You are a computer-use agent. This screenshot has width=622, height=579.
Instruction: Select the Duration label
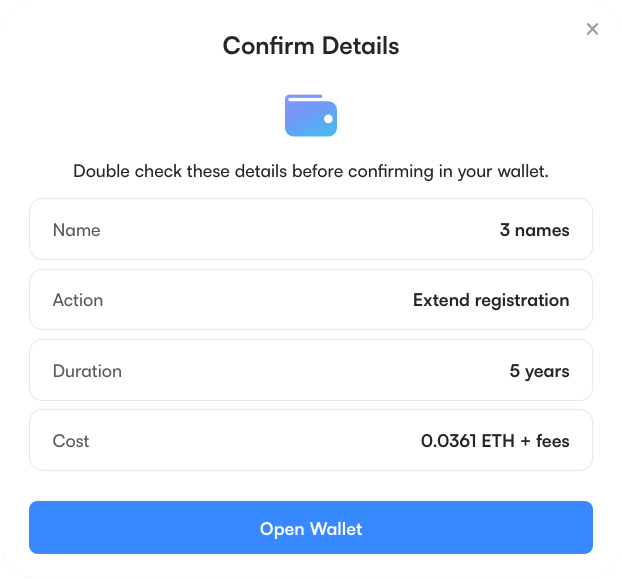[x=87, y=371]
